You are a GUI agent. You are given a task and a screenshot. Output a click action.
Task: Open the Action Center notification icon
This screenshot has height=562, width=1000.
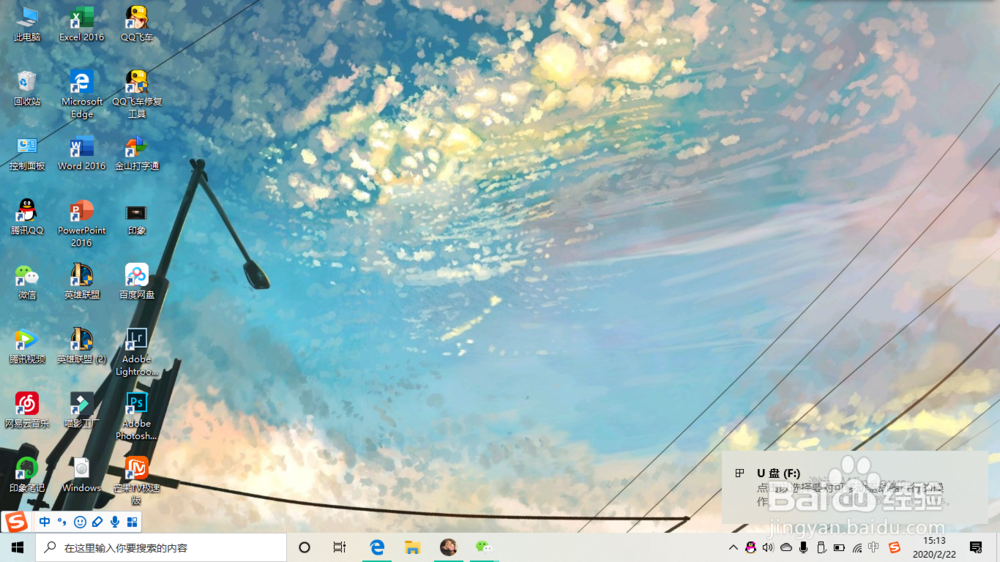pos(976,547)
